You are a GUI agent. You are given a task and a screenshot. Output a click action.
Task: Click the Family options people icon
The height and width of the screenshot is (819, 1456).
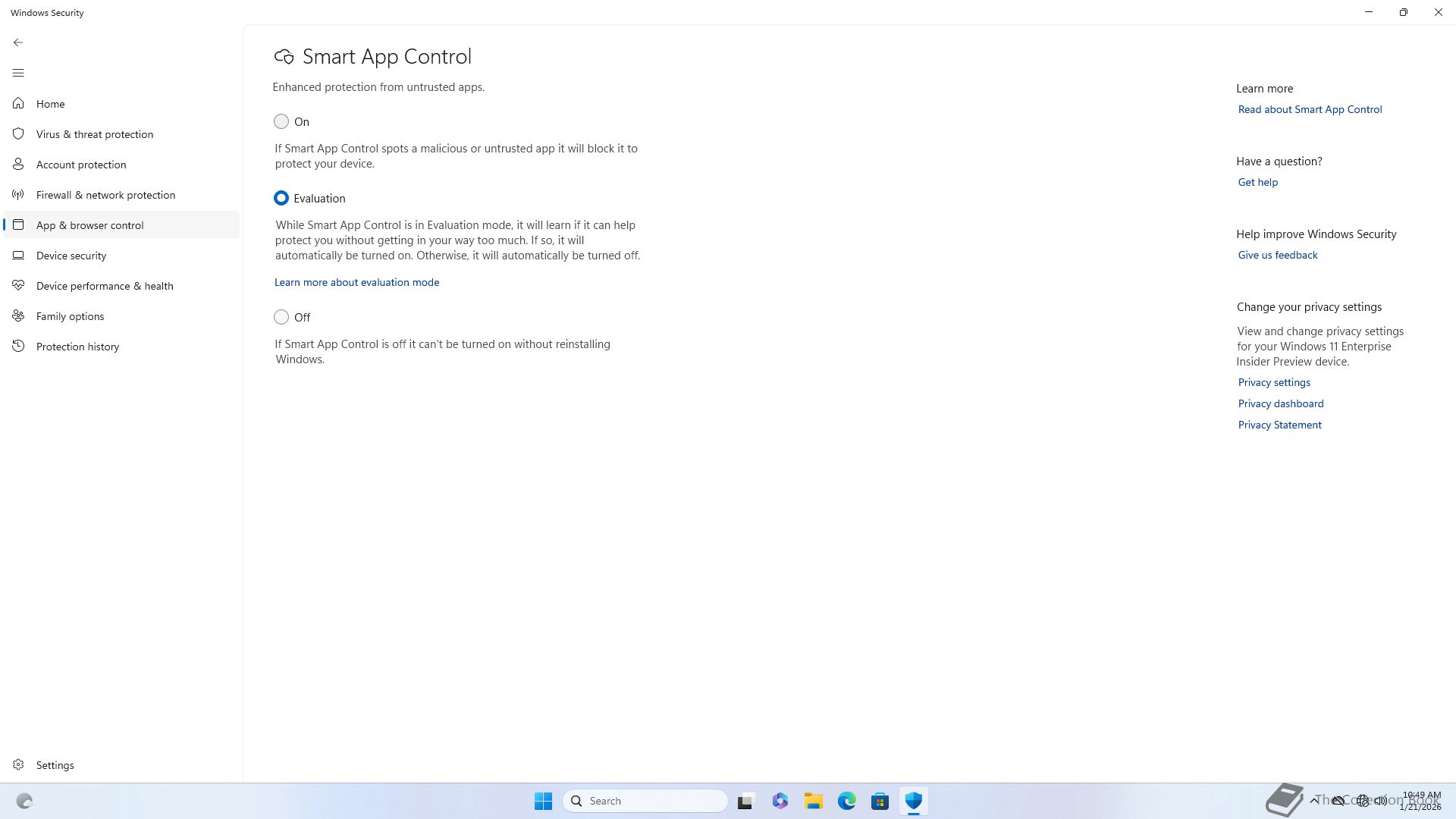[18, 316]
